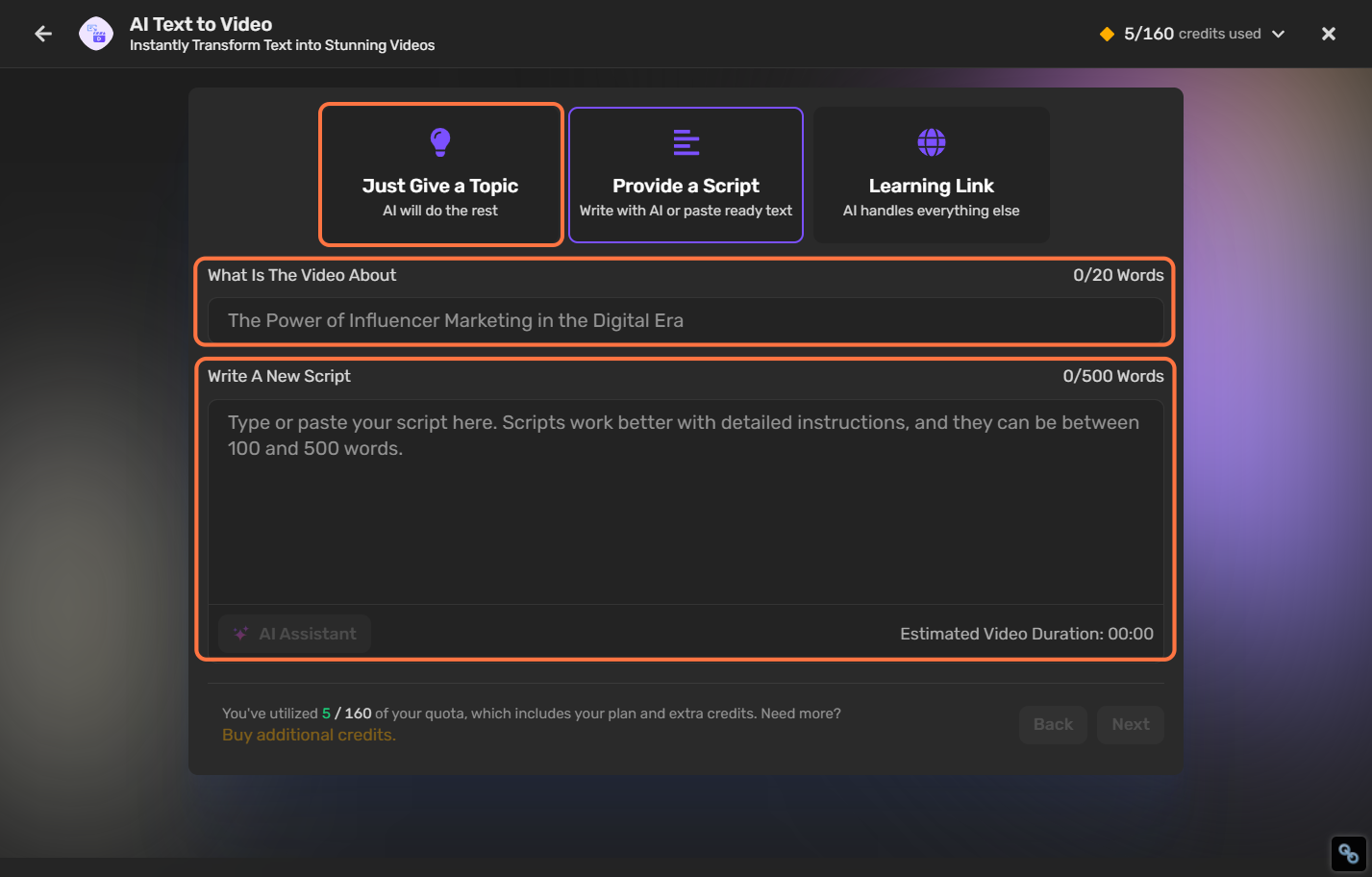Click the Write A New Script label

279,376
